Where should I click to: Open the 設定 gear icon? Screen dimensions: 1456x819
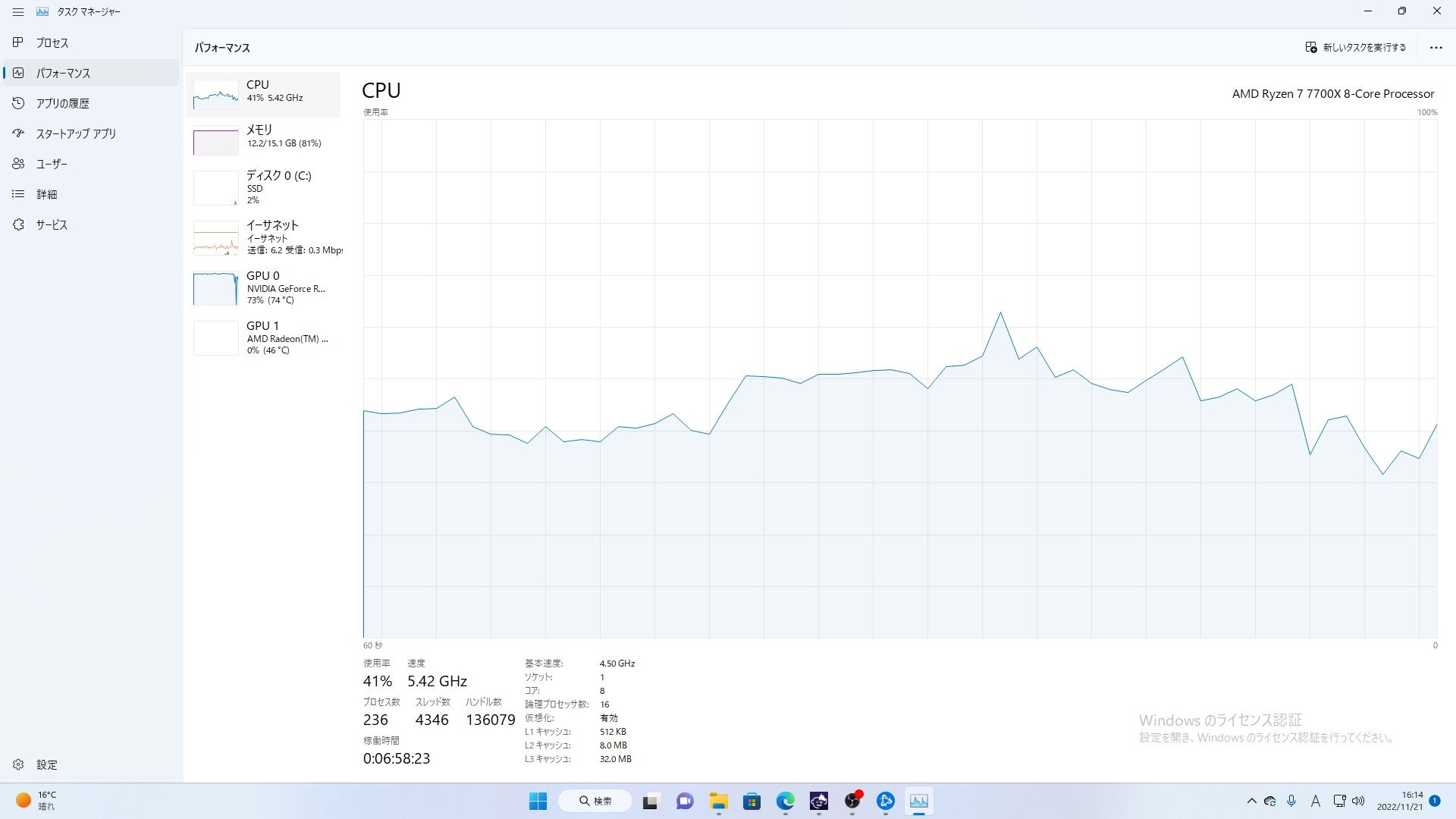pos(18,764)
